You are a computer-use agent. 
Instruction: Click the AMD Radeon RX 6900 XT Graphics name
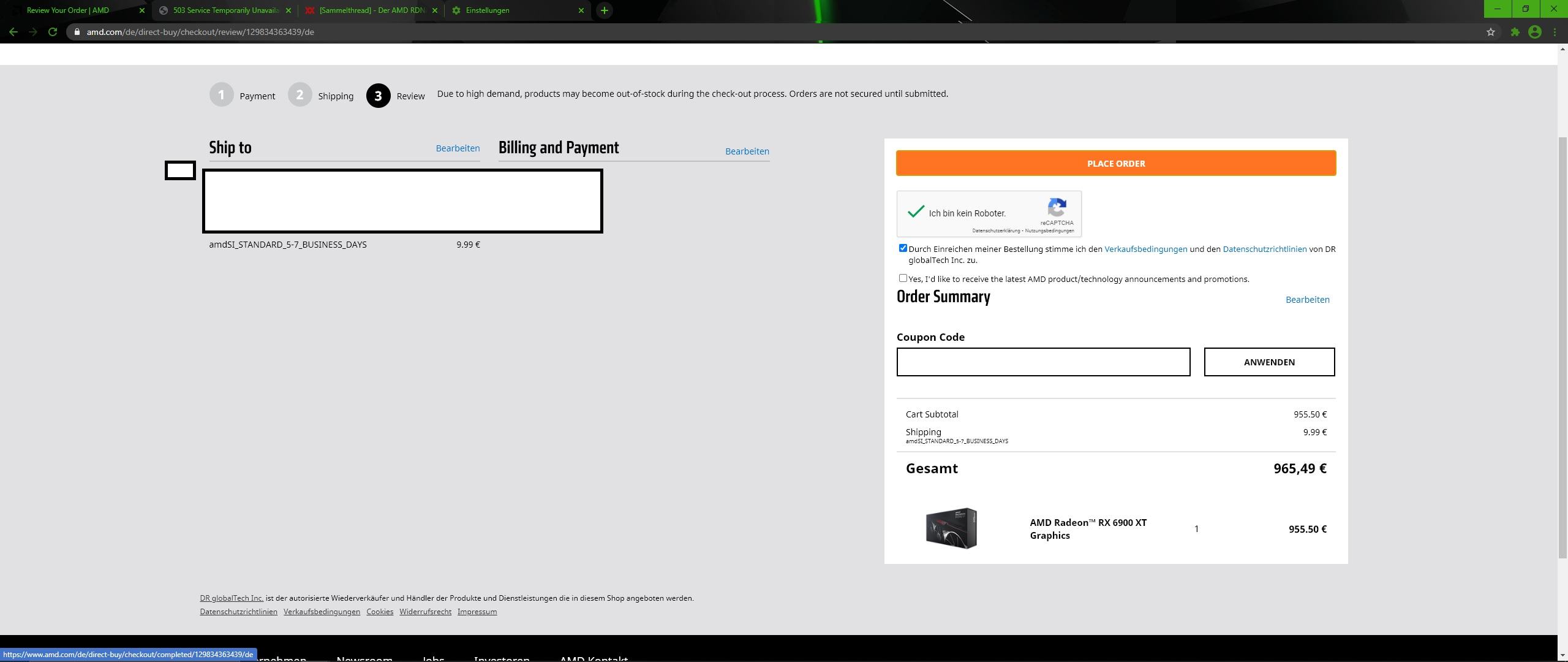(1088, 529)
